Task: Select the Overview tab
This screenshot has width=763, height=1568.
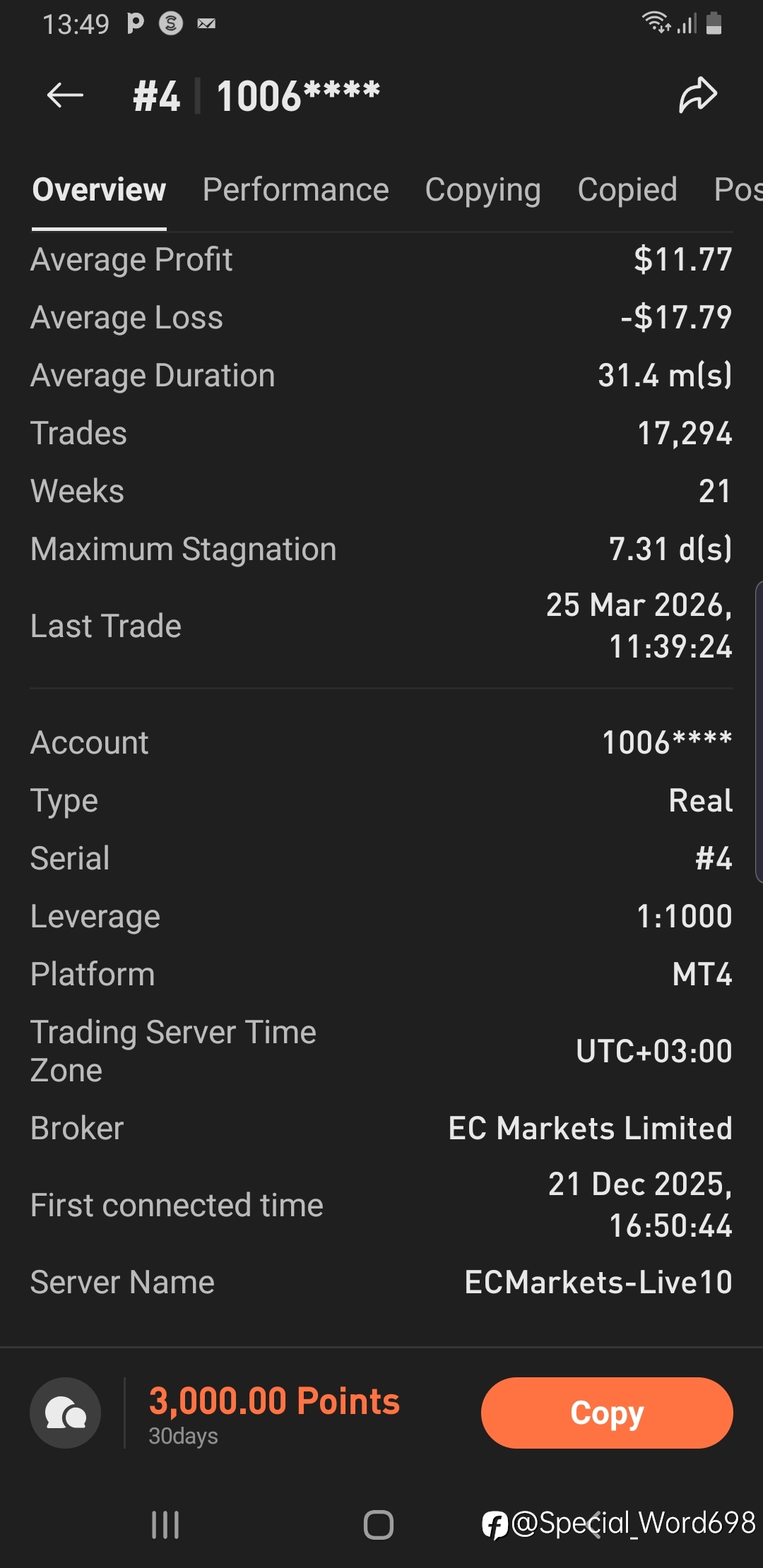Action: [99, 190]
